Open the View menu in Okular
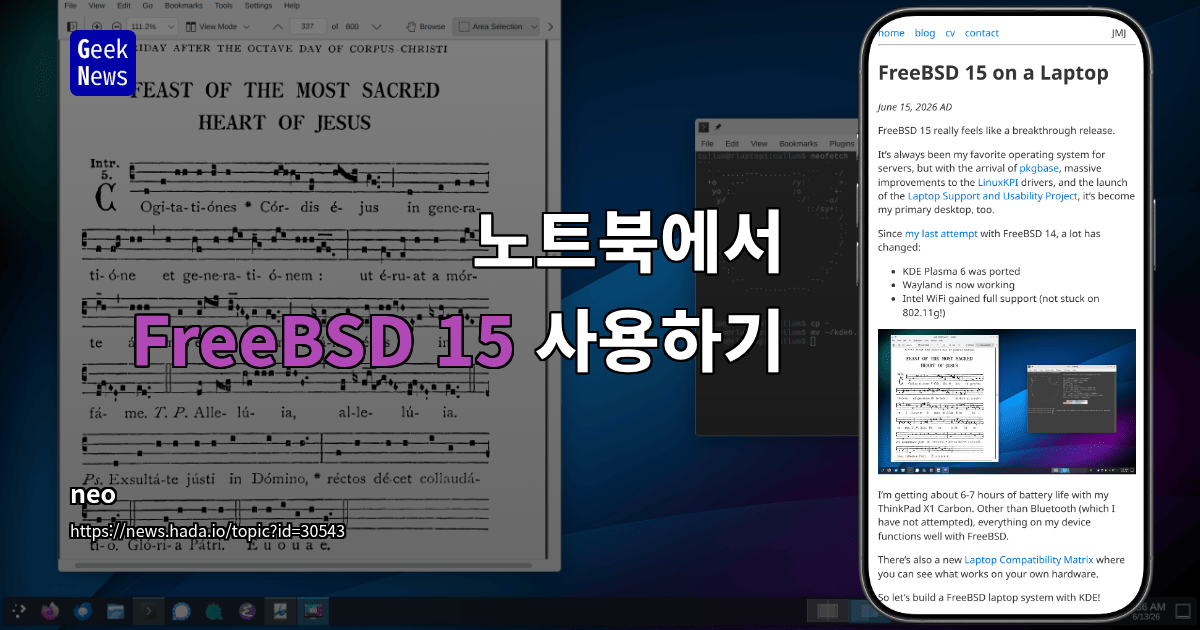Image resolution: width=1200 pixels, height=630 pixels. [98, 6]
